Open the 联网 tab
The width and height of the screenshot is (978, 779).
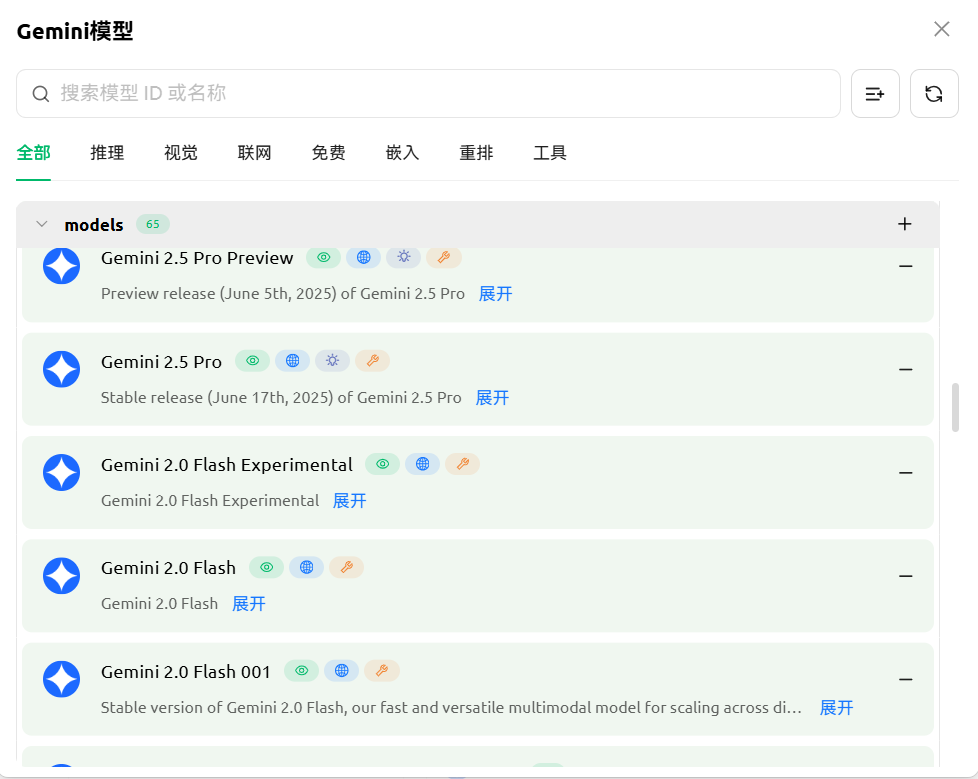[x=254, y=153]
